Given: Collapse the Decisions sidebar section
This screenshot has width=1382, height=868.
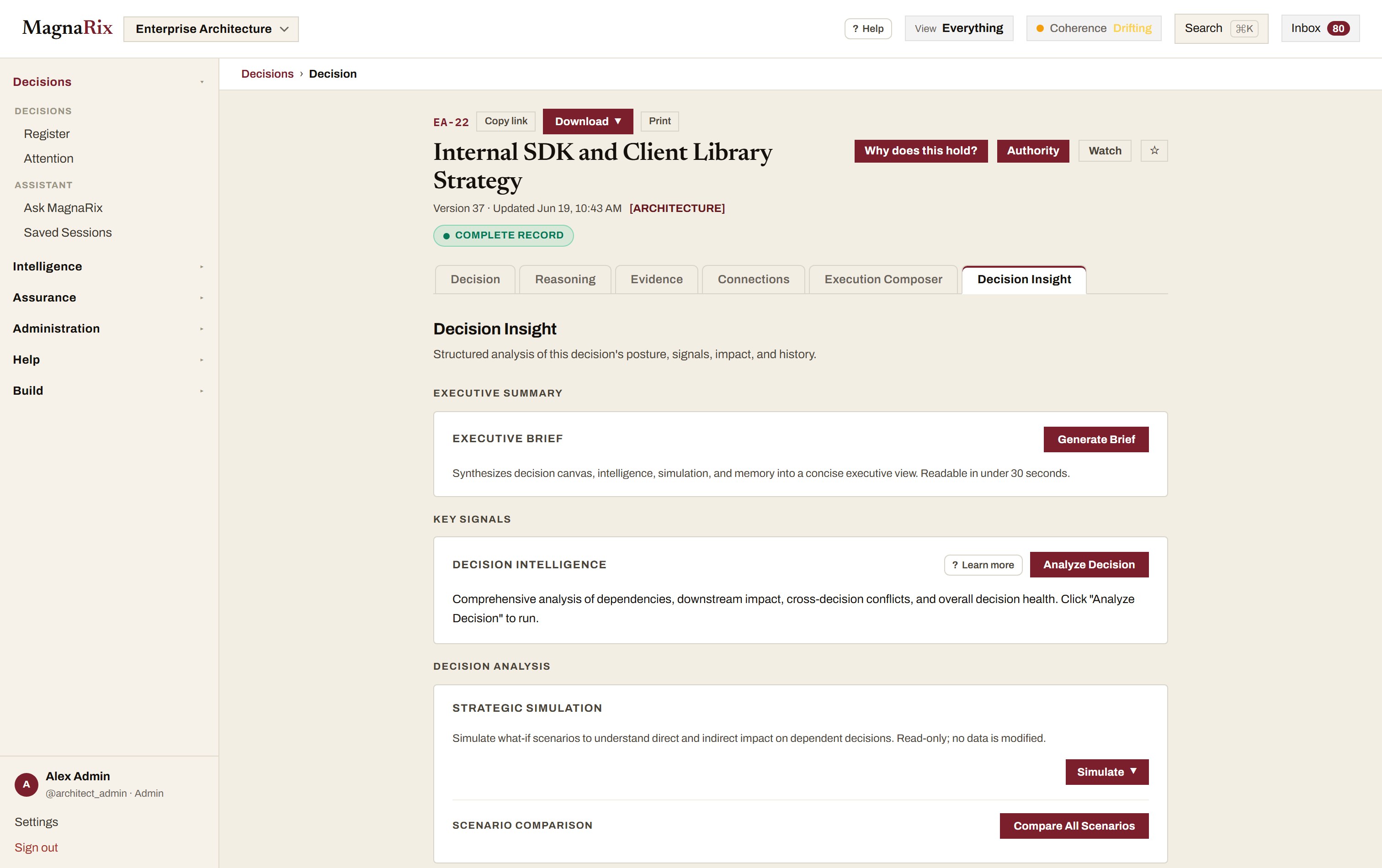Looking at the screenshot, I should pyautogui.click(x=108, y=82).
